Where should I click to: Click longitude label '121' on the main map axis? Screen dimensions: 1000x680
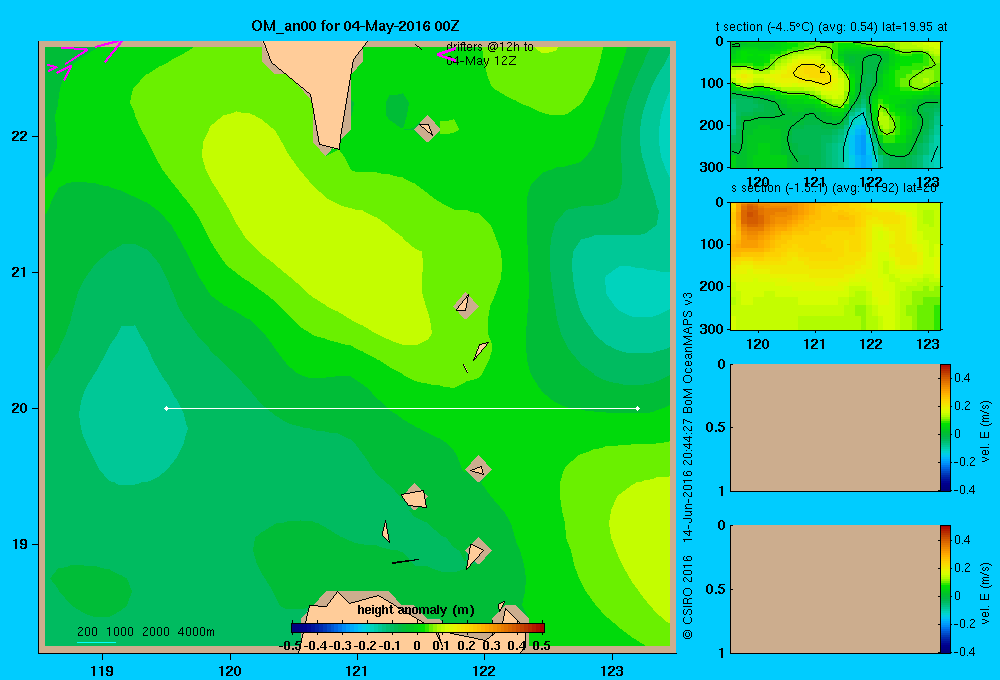(357, 670)
